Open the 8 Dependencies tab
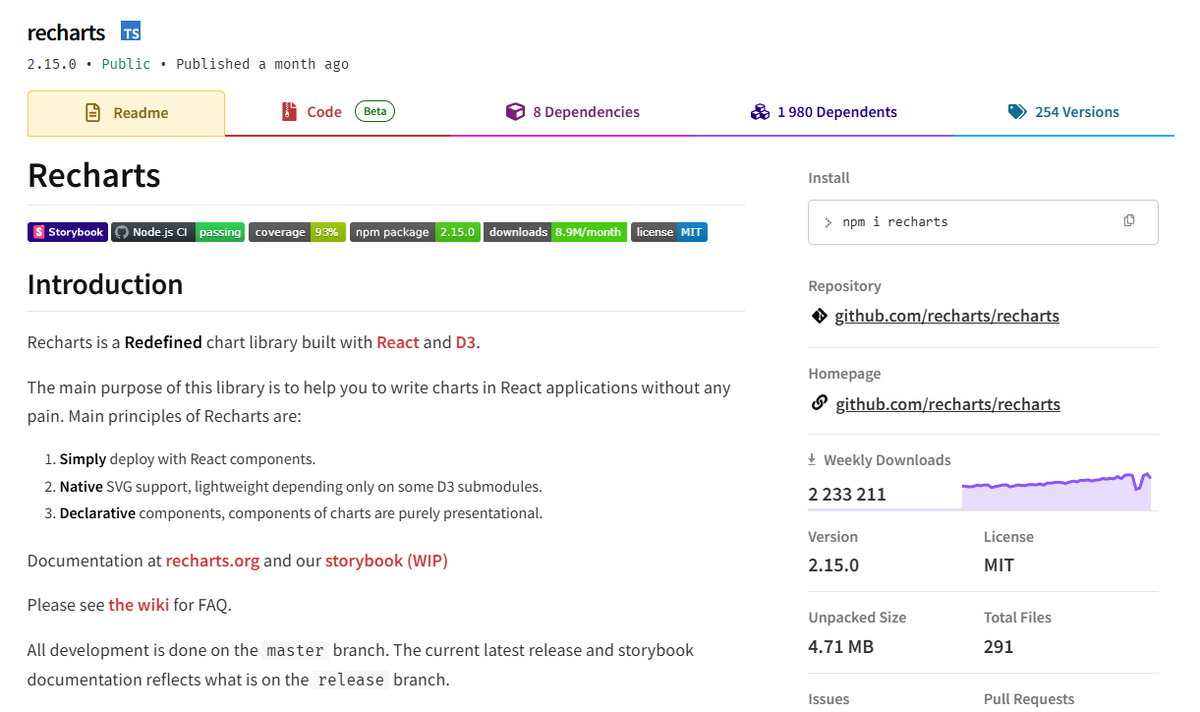 (x=572, y=112)
